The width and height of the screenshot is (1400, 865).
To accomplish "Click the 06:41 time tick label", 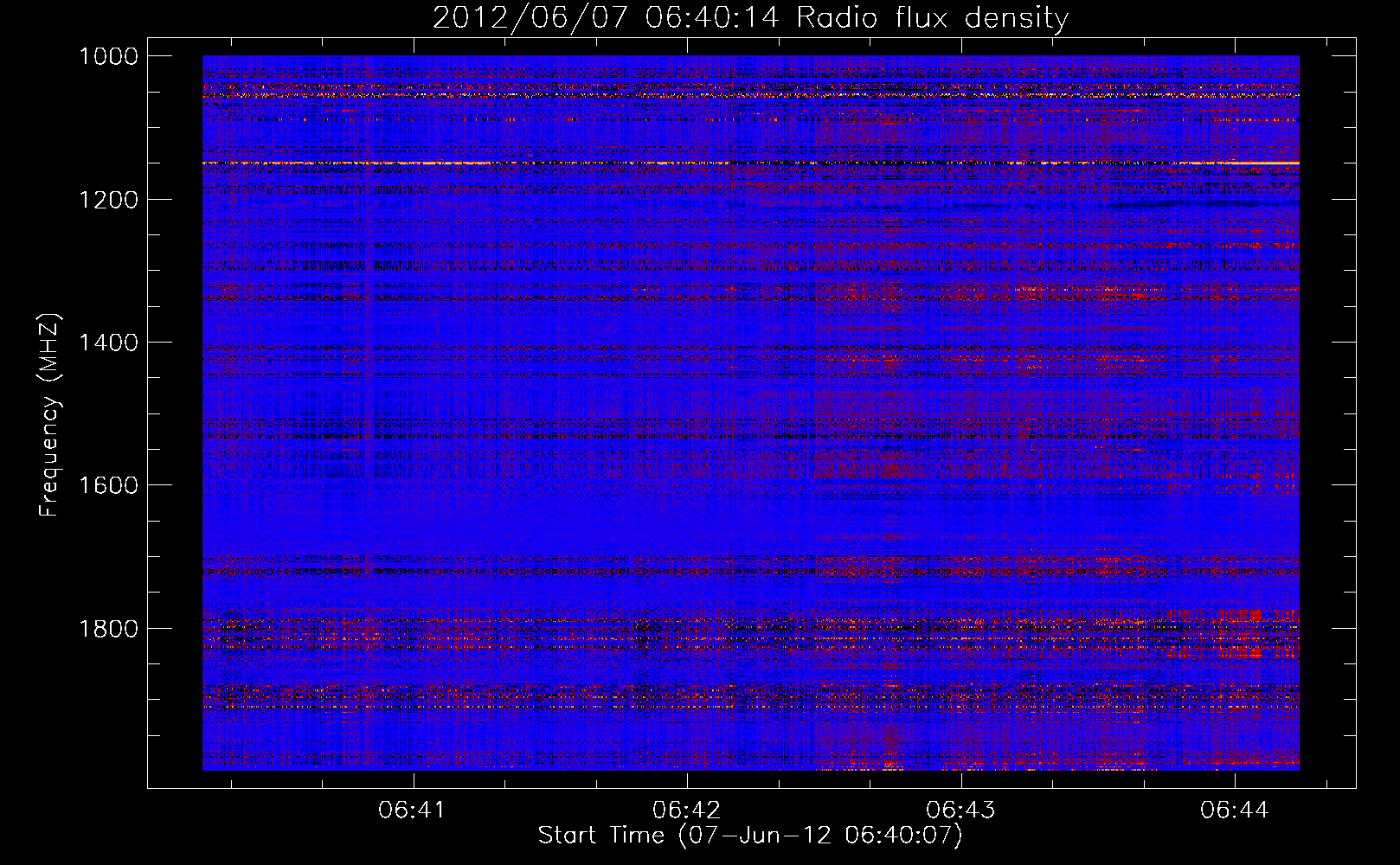I will [x=412, y=810].
